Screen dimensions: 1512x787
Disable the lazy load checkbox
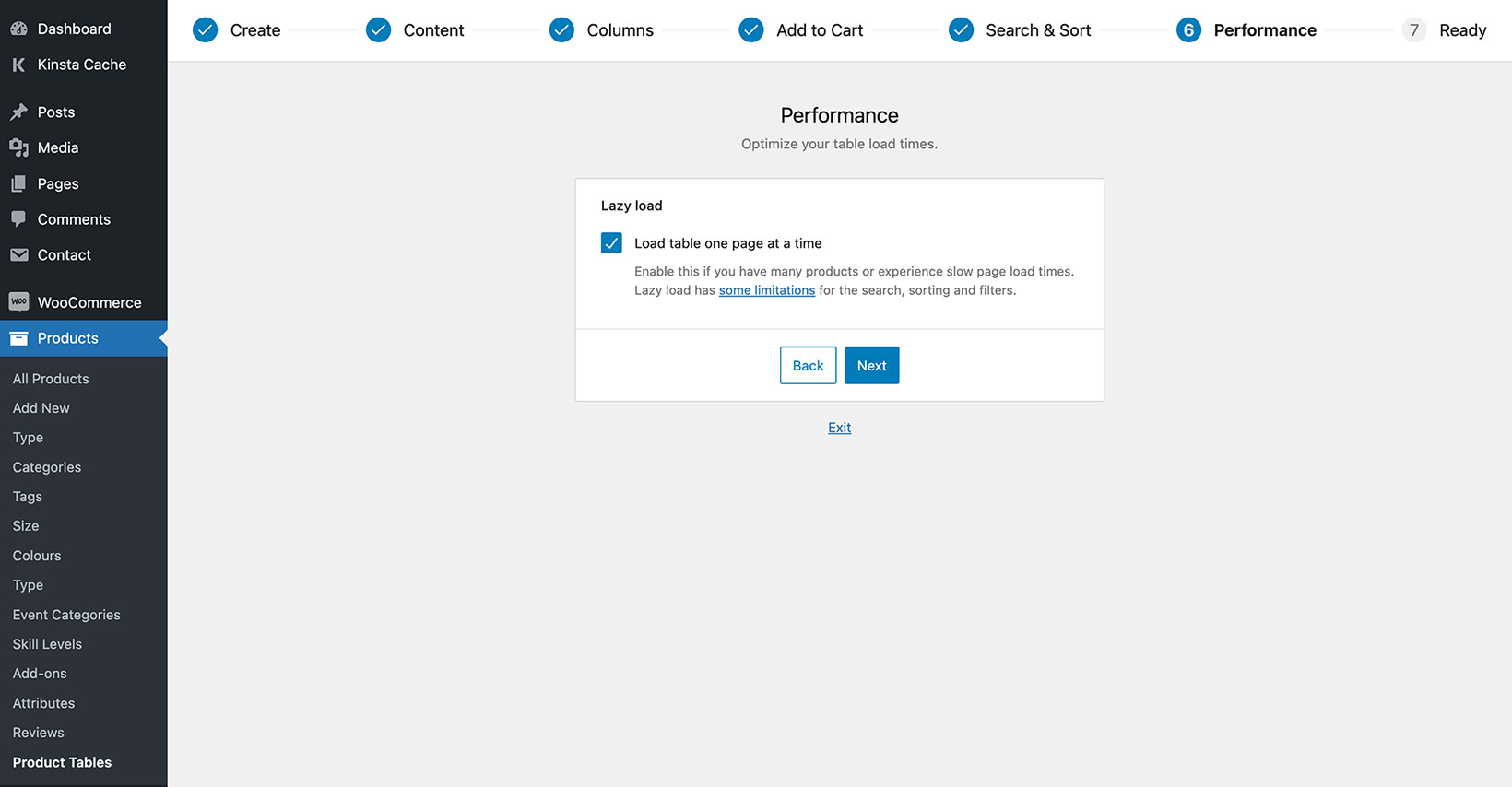611,242
